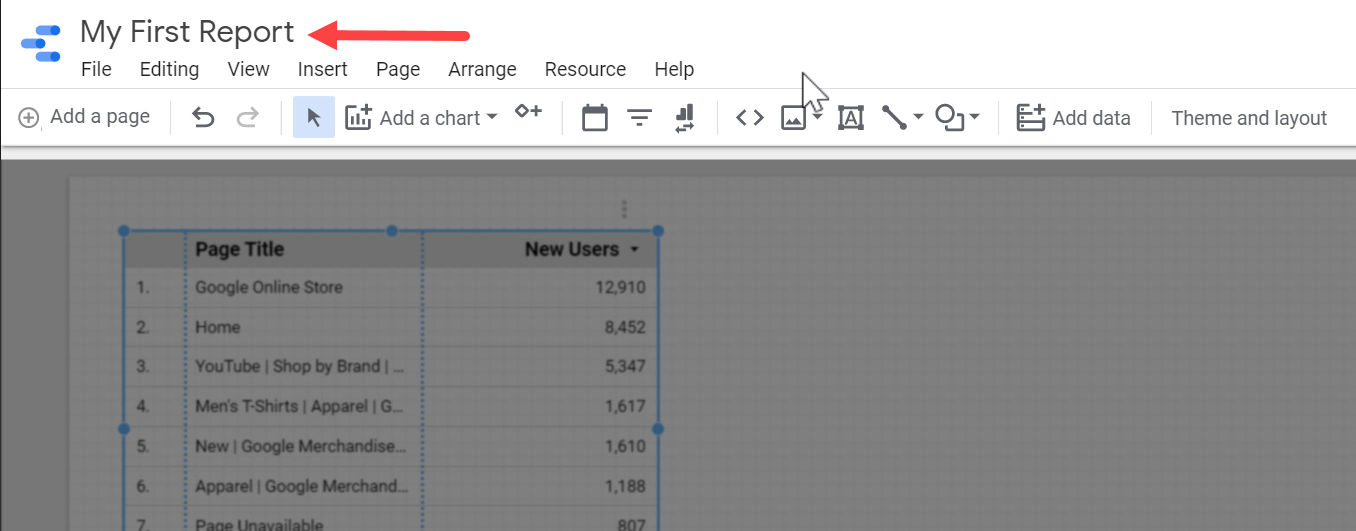Viewport: 1356px width, 531px height.
Task: Open the File menu
Action: [96, 69]
